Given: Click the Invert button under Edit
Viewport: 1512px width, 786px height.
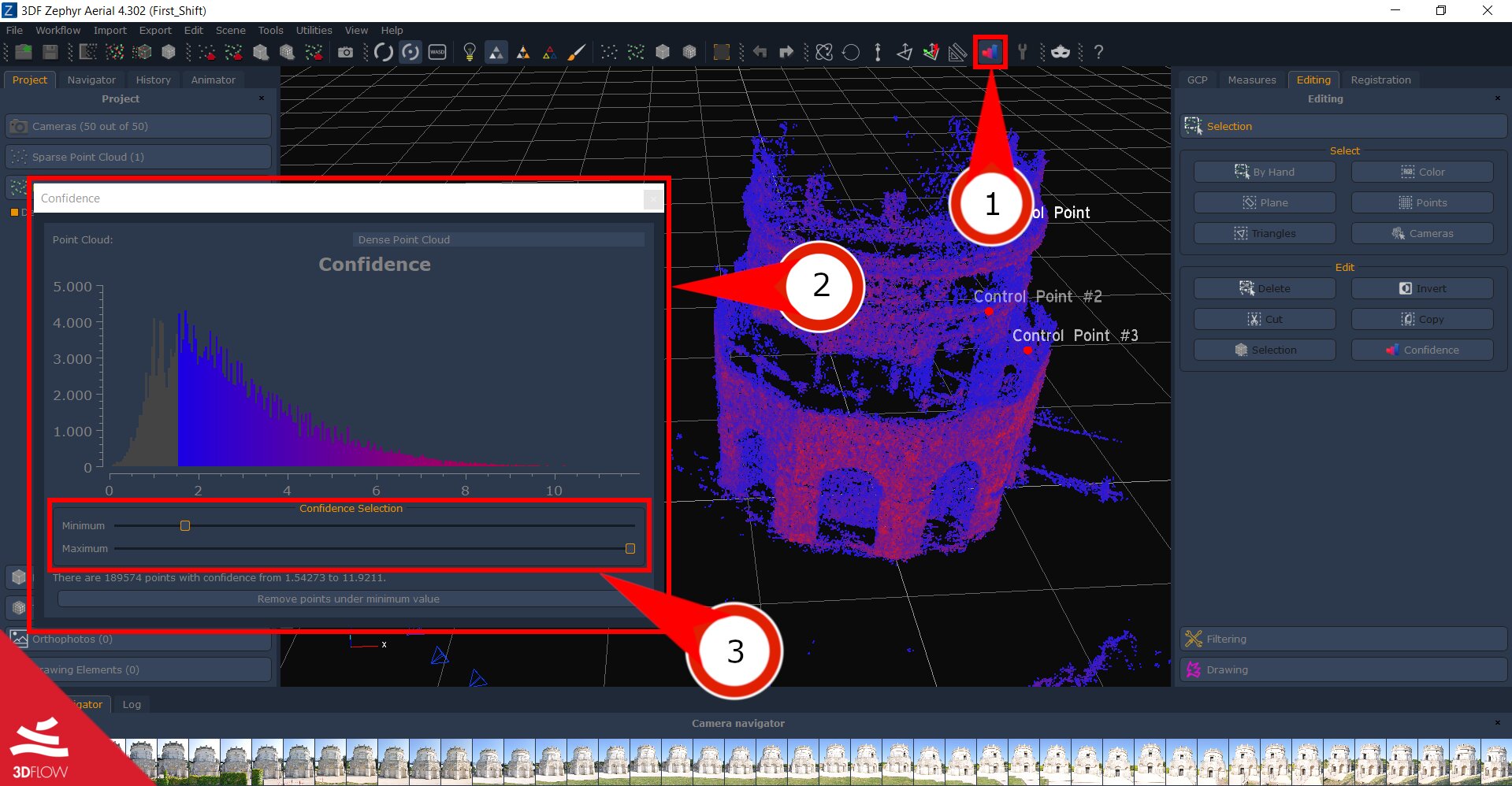Looking at the screenshot, I should click(1422, 288).
